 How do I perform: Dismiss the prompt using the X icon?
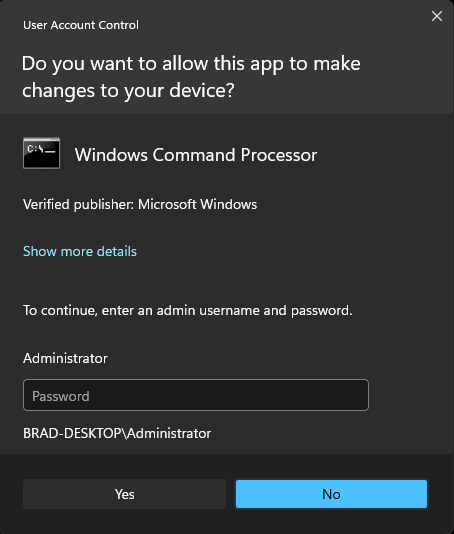[437, 16]
